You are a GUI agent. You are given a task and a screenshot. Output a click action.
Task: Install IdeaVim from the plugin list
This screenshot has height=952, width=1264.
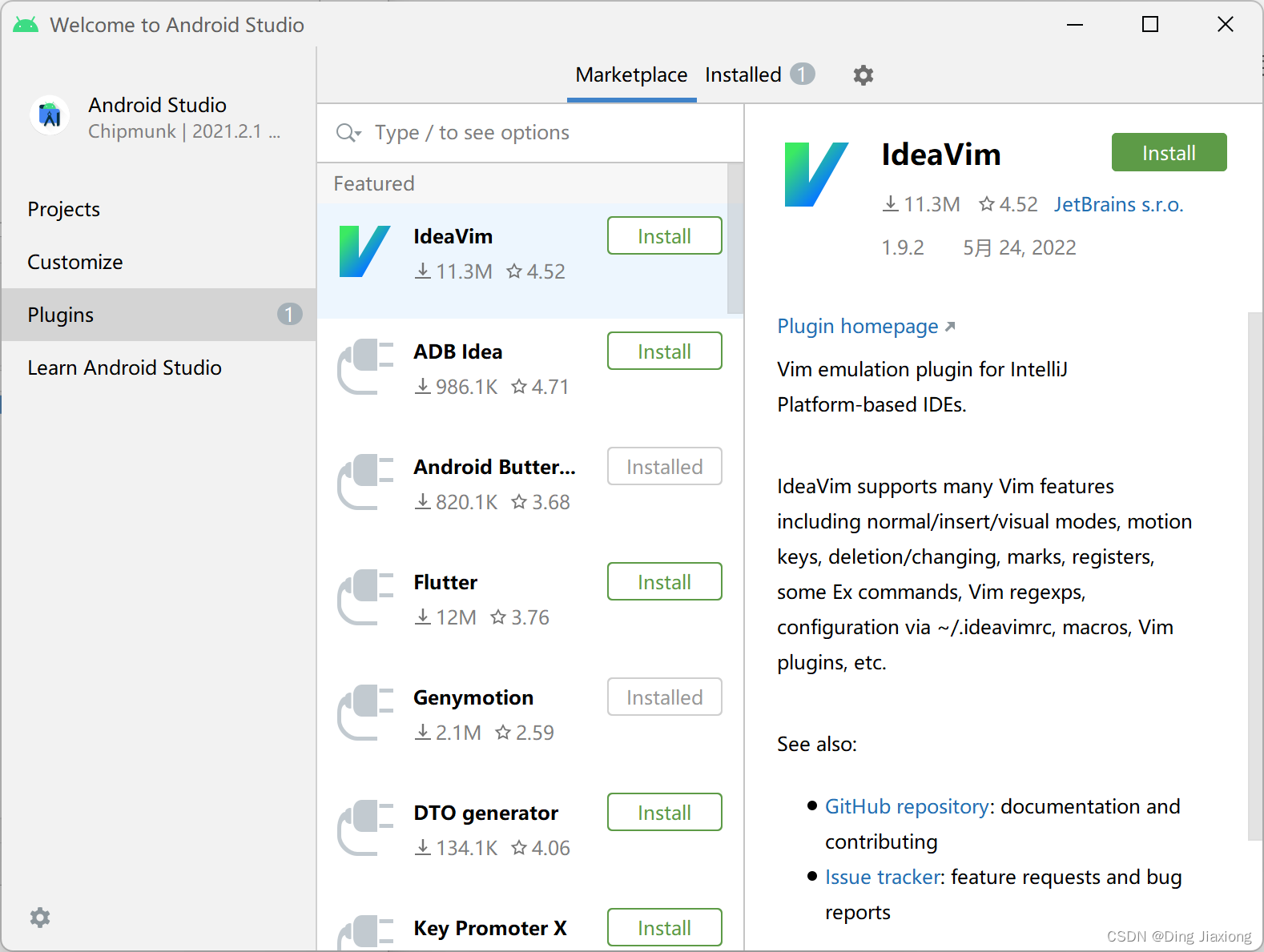click(664, 236)
